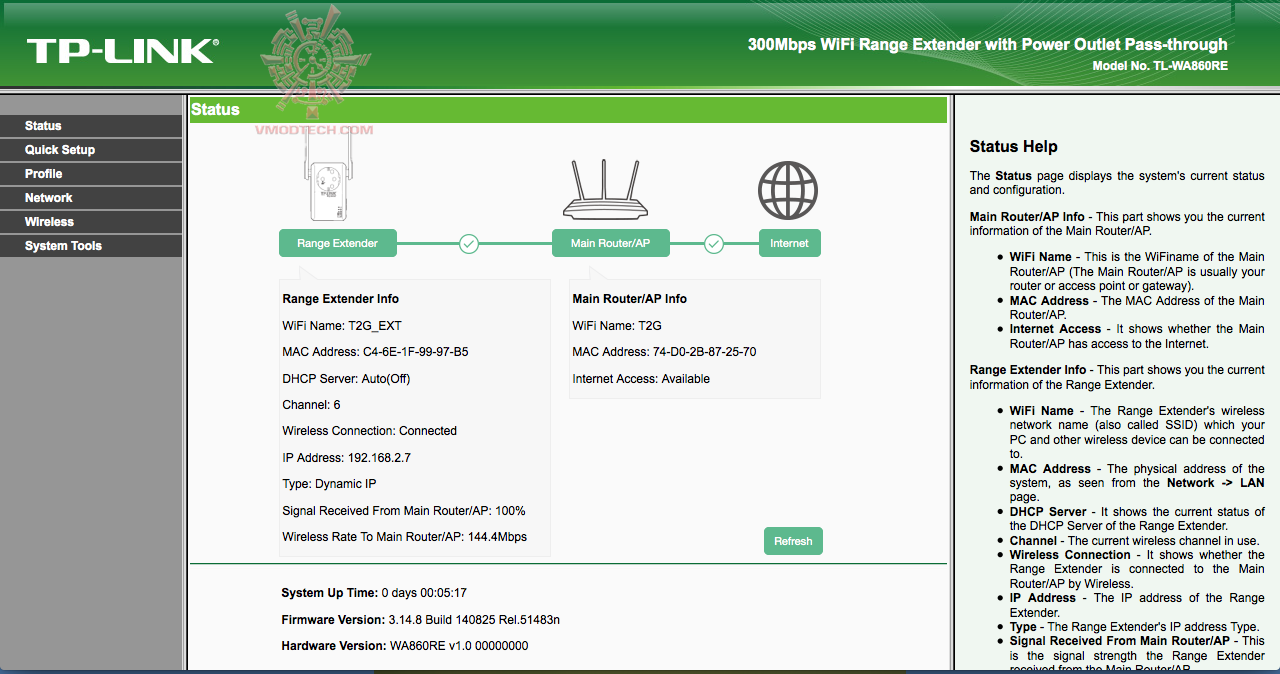Click the green Range Extender button
This screenshot has height=674, width=1280.
pos(338,243)
